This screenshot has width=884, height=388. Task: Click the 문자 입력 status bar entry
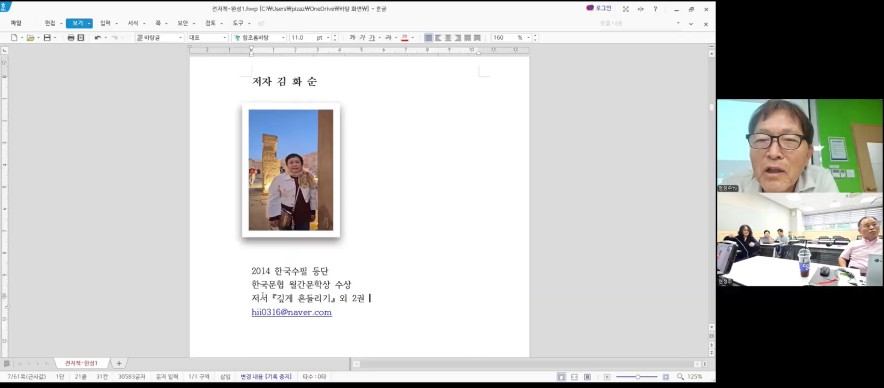[x=167, y=376]
